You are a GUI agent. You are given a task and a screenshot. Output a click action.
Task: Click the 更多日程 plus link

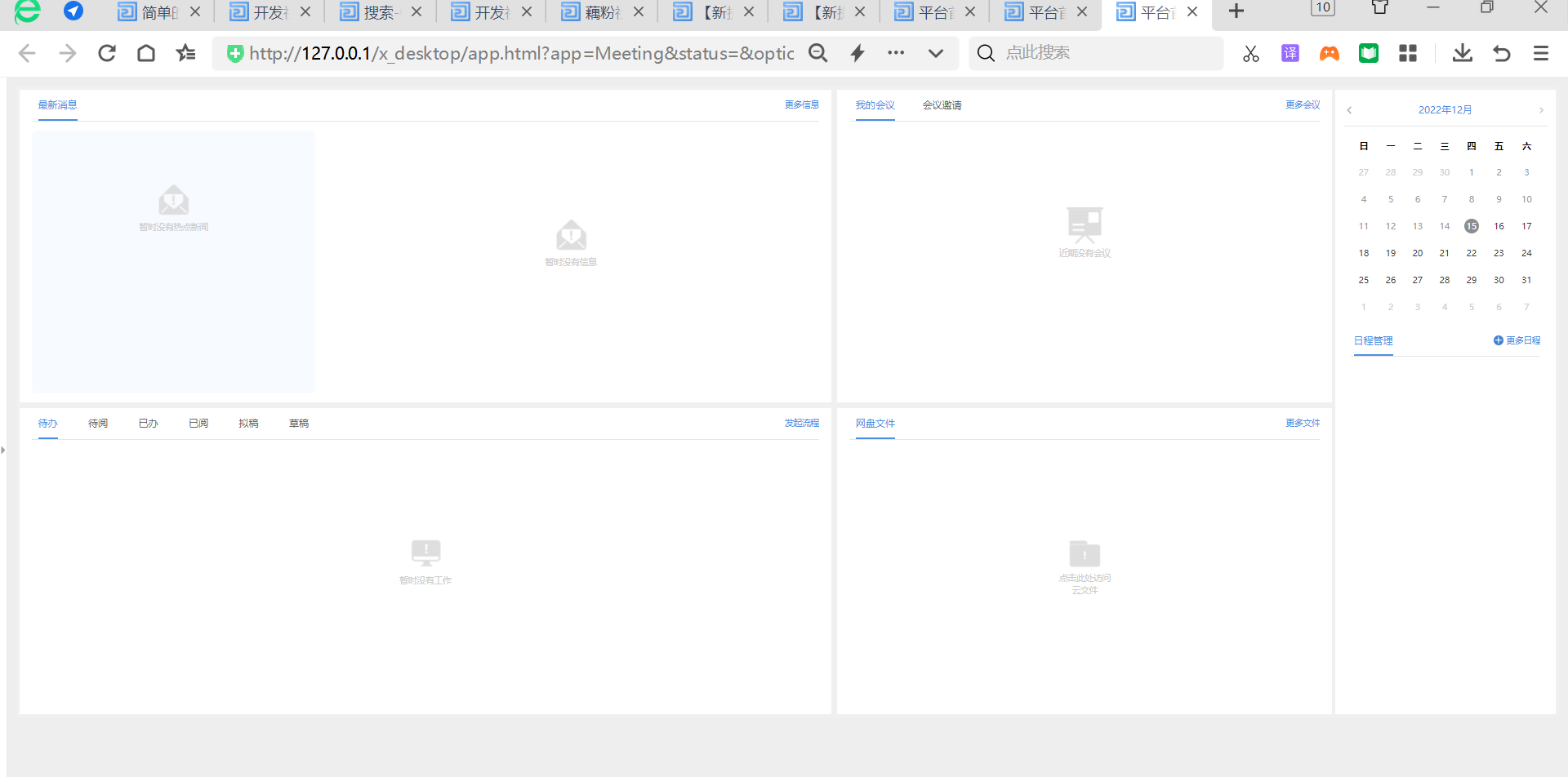click(x=1517, y=341)
